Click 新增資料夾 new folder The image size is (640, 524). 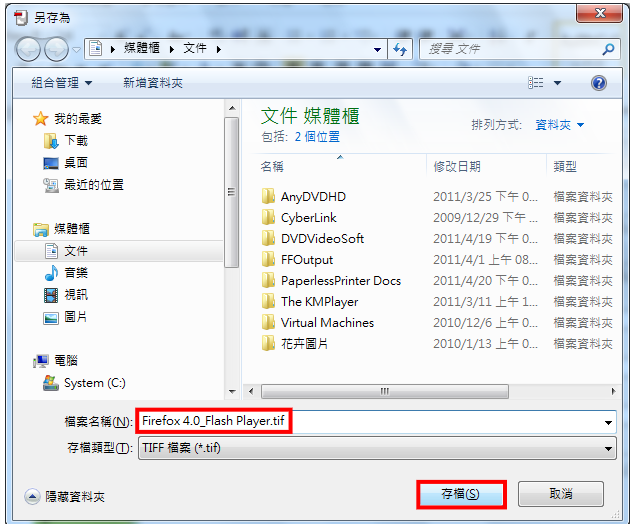pyautogui.click(x=153, y=83)
